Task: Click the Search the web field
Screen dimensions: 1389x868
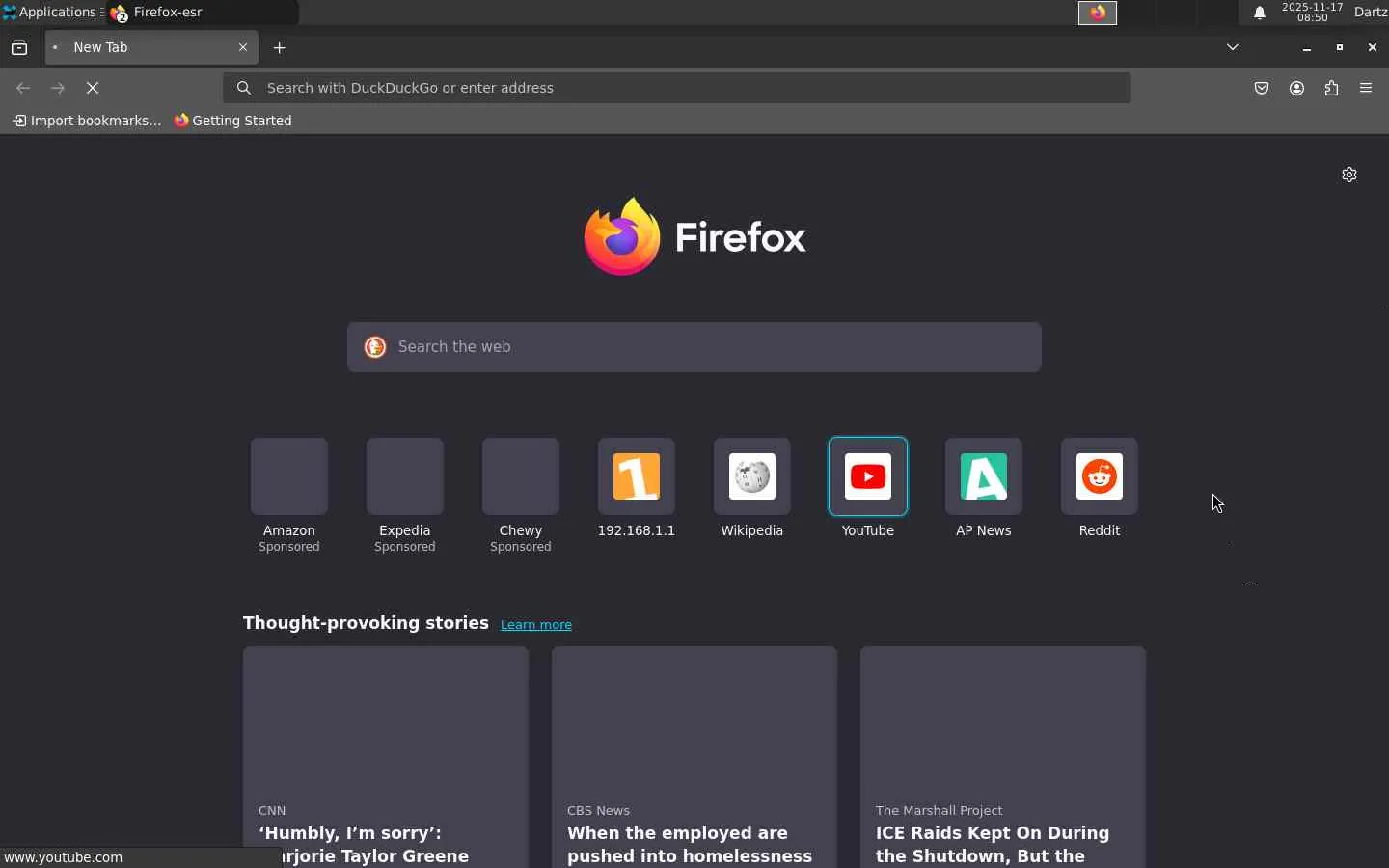Action: 694,347
